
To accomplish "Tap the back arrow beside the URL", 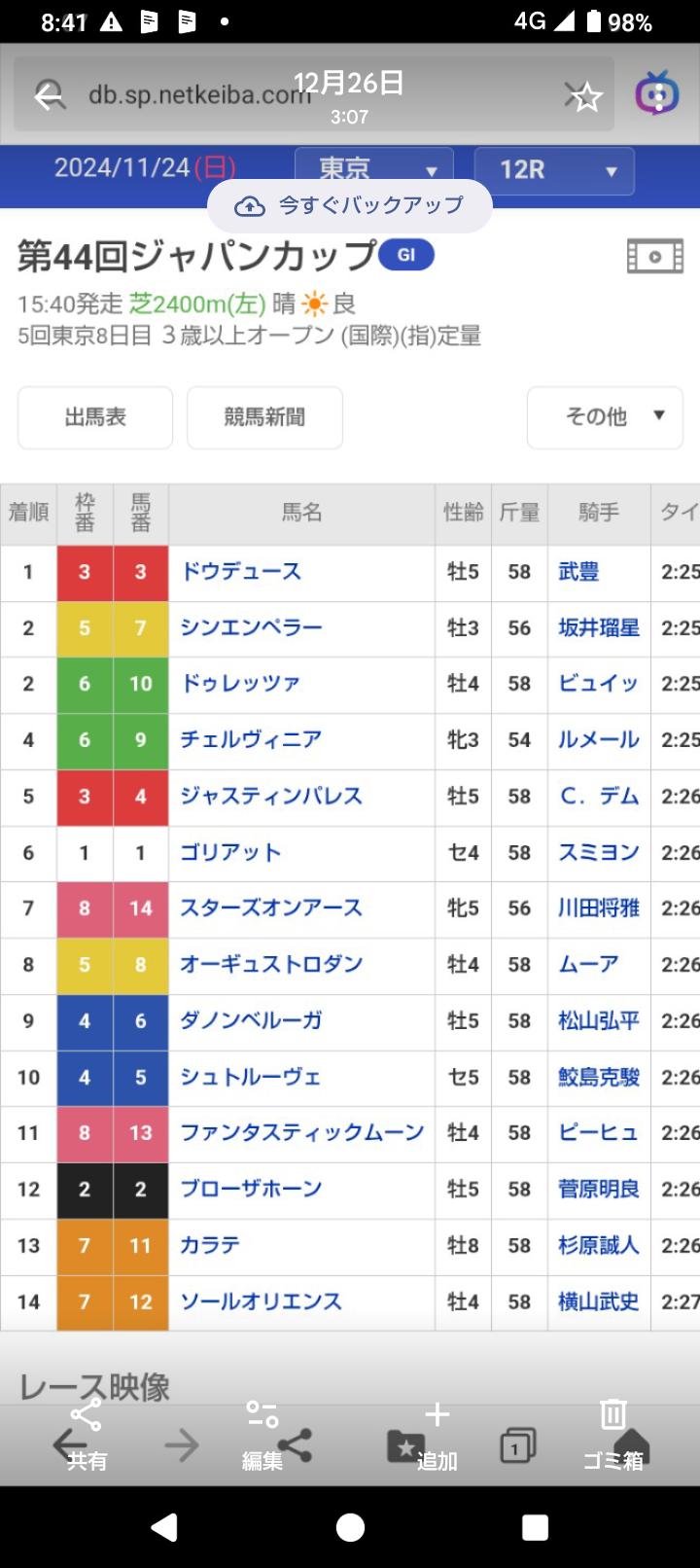I will 49,95.
